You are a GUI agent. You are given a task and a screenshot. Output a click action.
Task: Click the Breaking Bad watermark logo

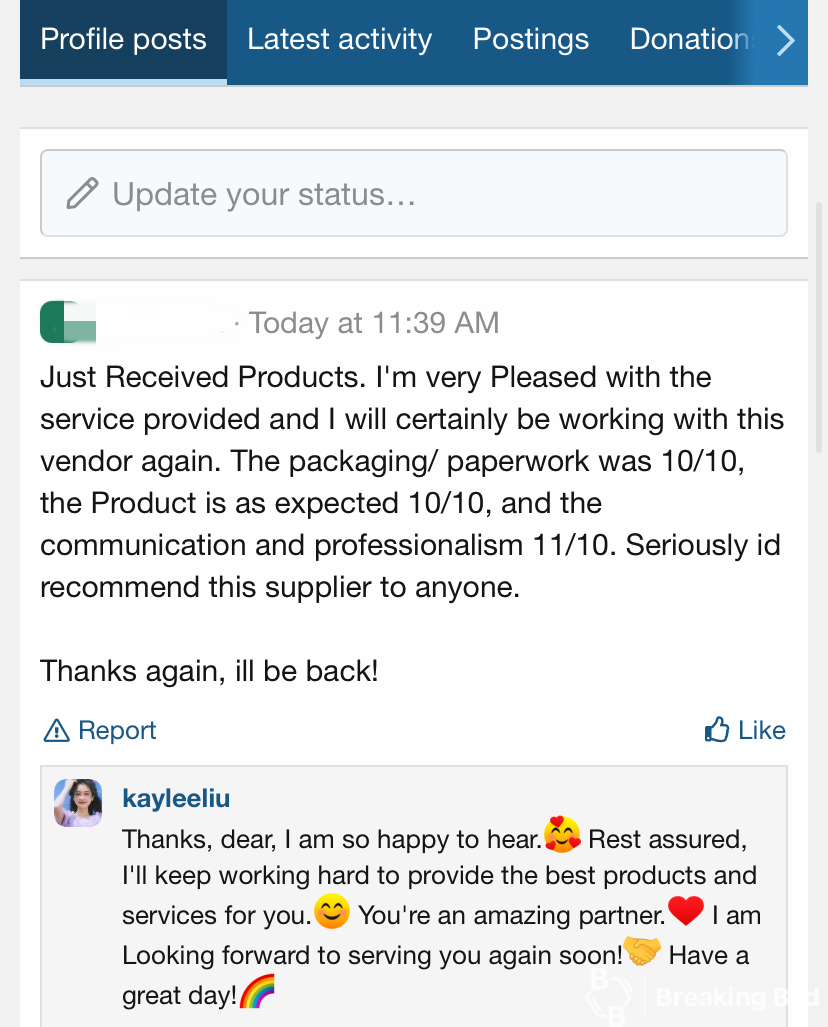pyautogui.click(x=700, y=995)
